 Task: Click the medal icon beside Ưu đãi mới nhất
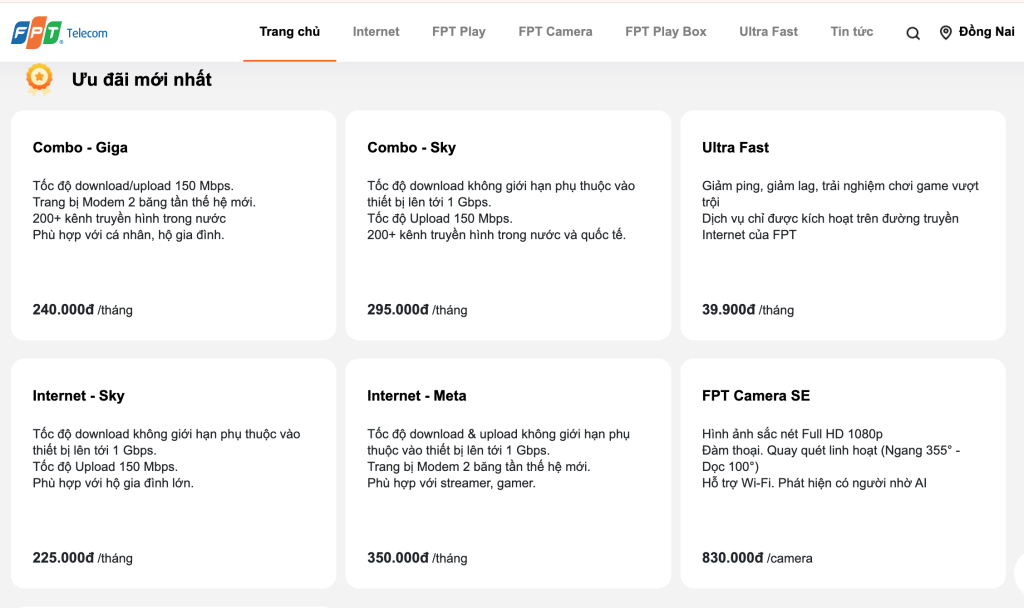pos(39,79)
